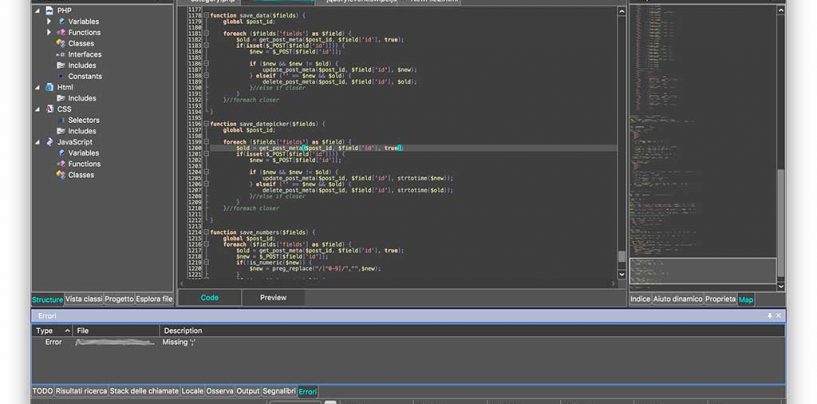817x404 pixels.
Task: Click the editor scroll-up arrow
Action: (622, 11)
